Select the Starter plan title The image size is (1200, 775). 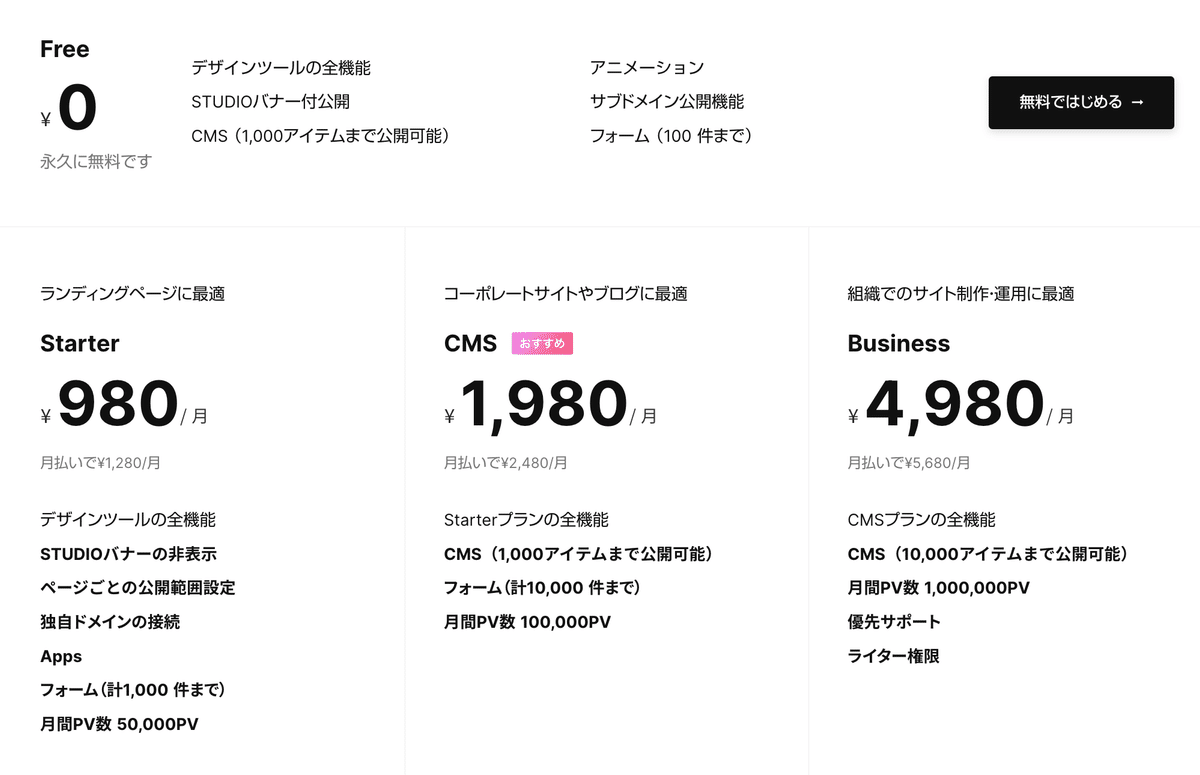pyautogui.click(x=80, y=344)
